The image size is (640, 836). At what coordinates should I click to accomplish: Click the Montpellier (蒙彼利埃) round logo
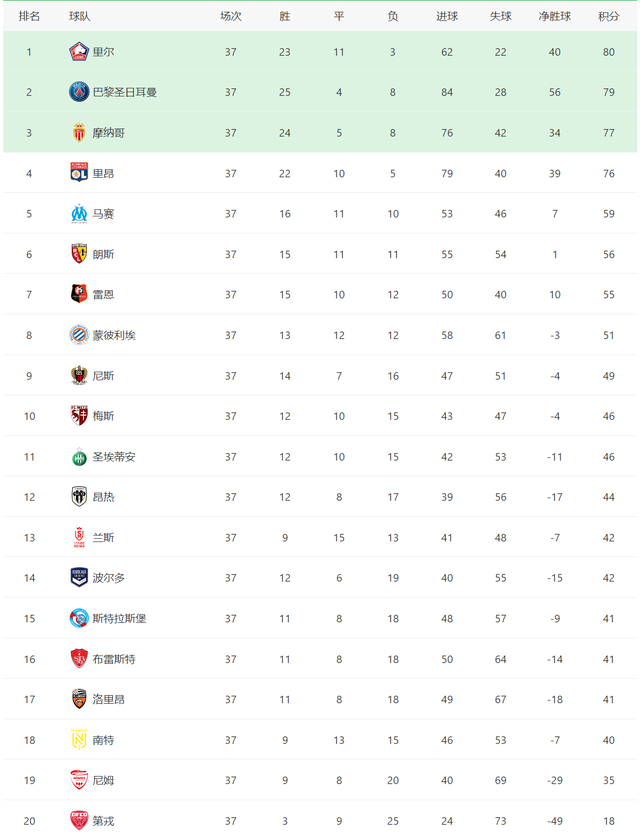pyautogui.click(x=79, y=335)
